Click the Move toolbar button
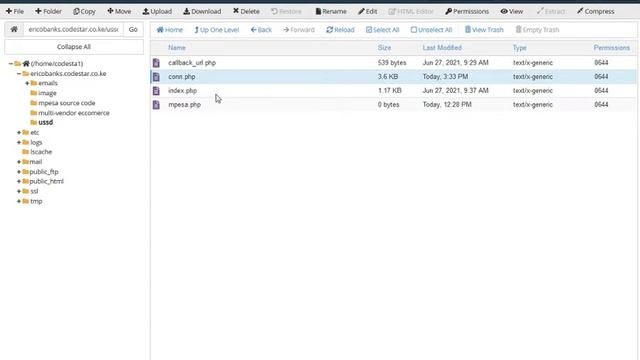This screenshot has width=640, height=360. [119, 11]
